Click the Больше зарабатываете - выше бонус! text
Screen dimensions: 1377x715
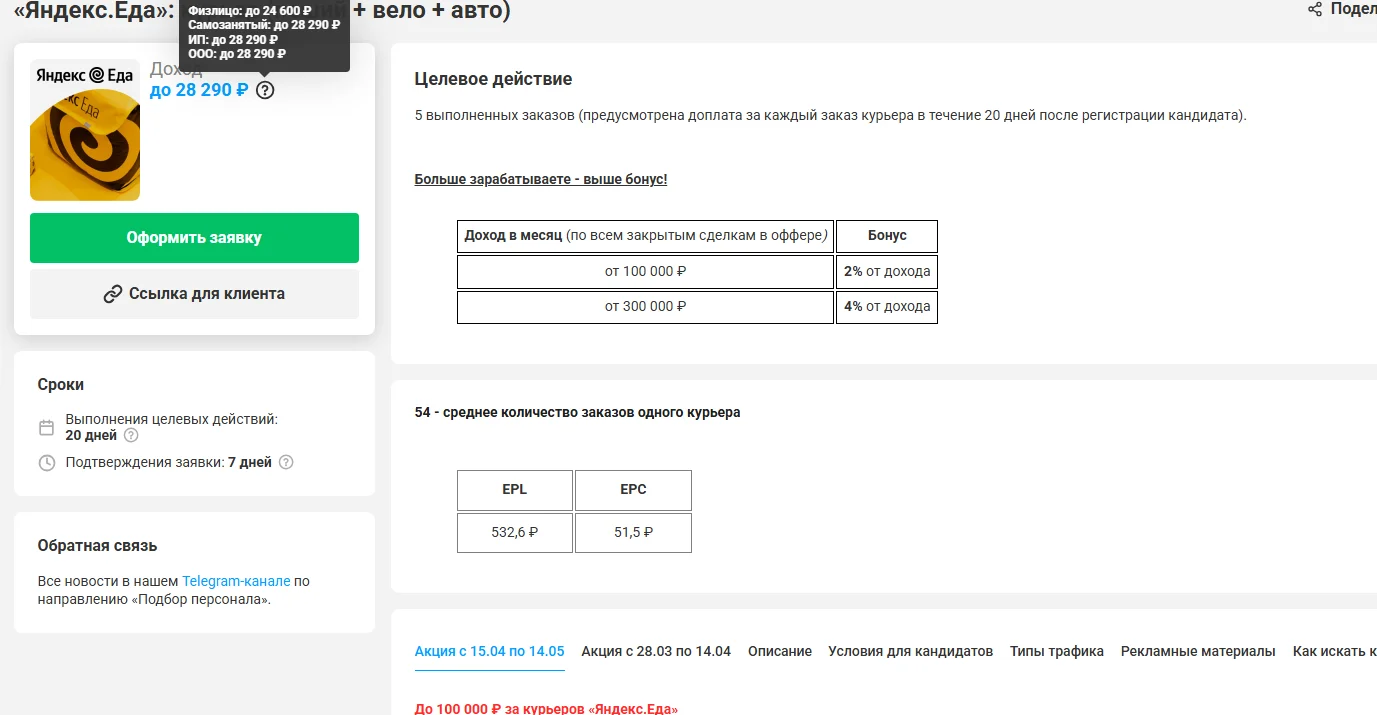[x=541, y=179]
